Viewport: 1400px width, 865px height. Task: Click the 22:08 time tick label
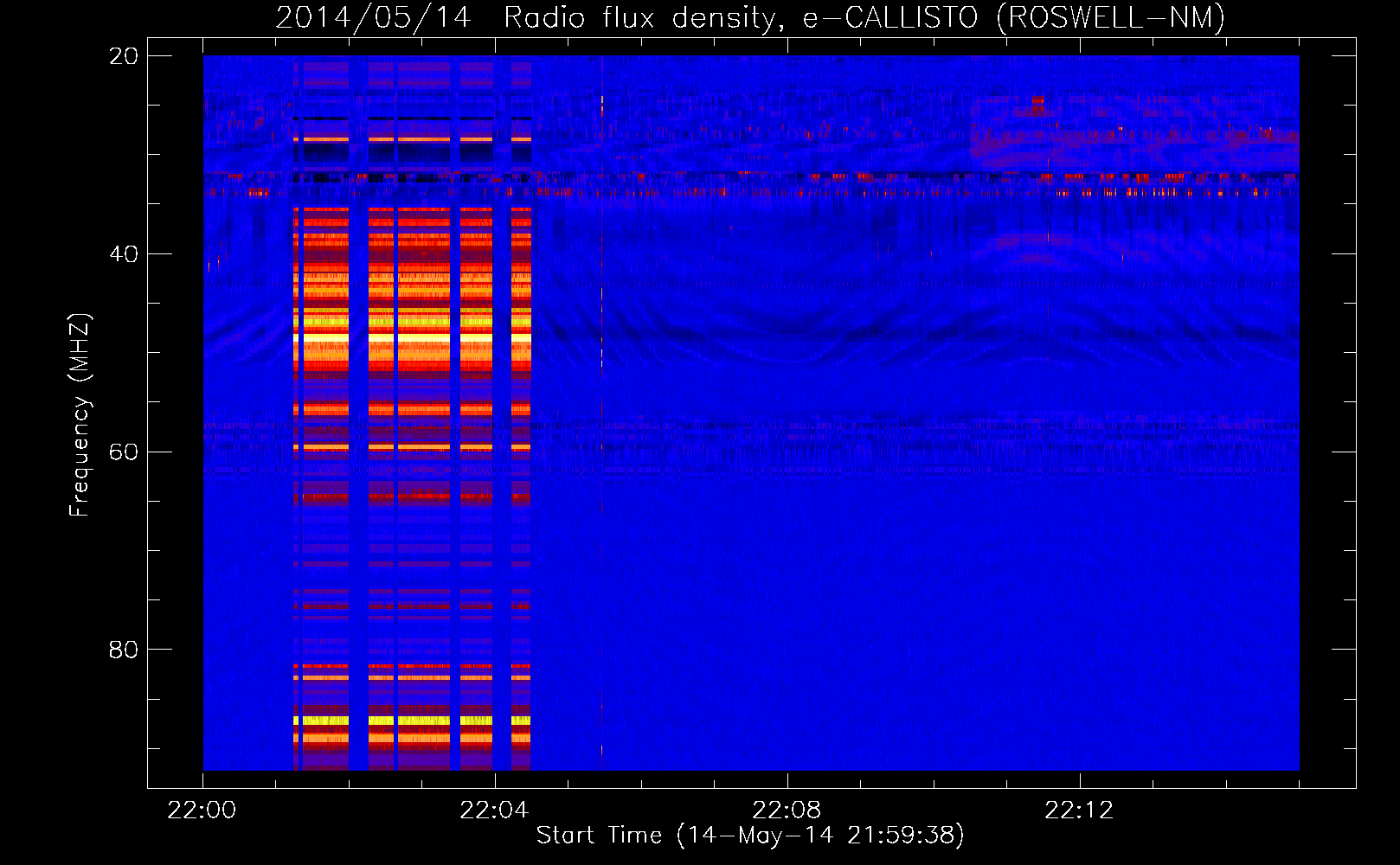tap(787, 811)
